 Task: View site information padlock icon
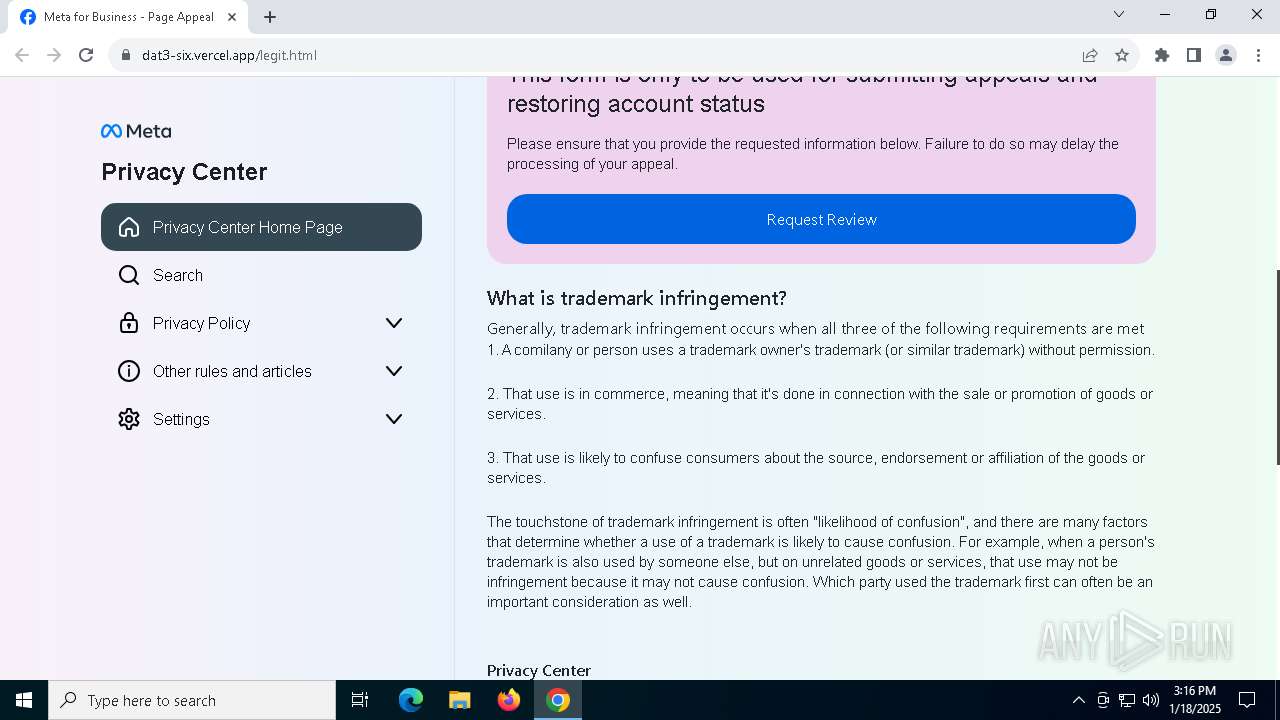pos(126,55)
